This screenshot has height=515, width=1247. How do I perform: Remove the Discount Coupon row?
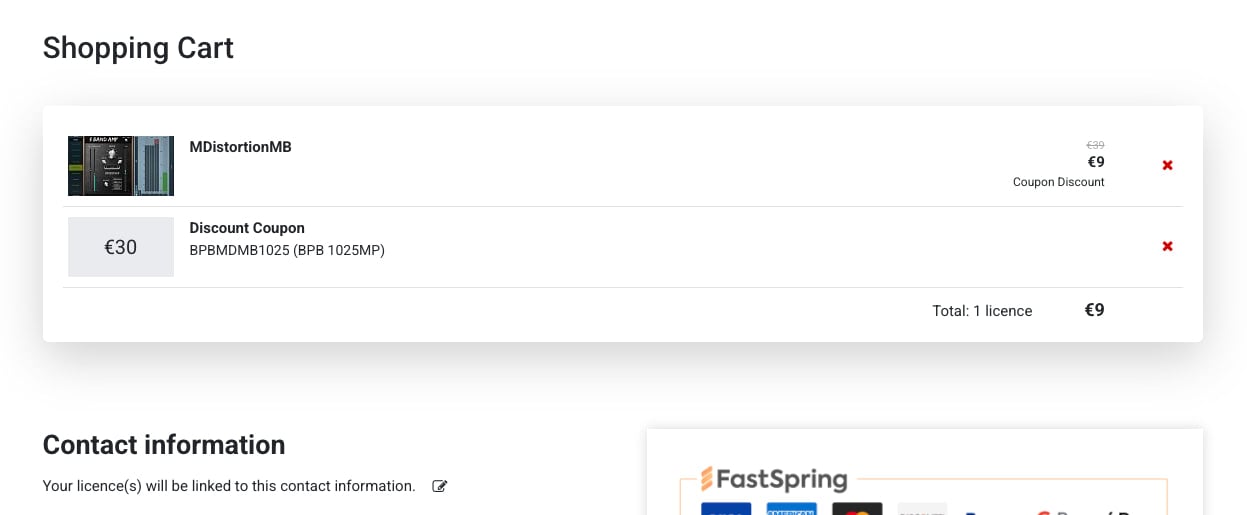1167,246
